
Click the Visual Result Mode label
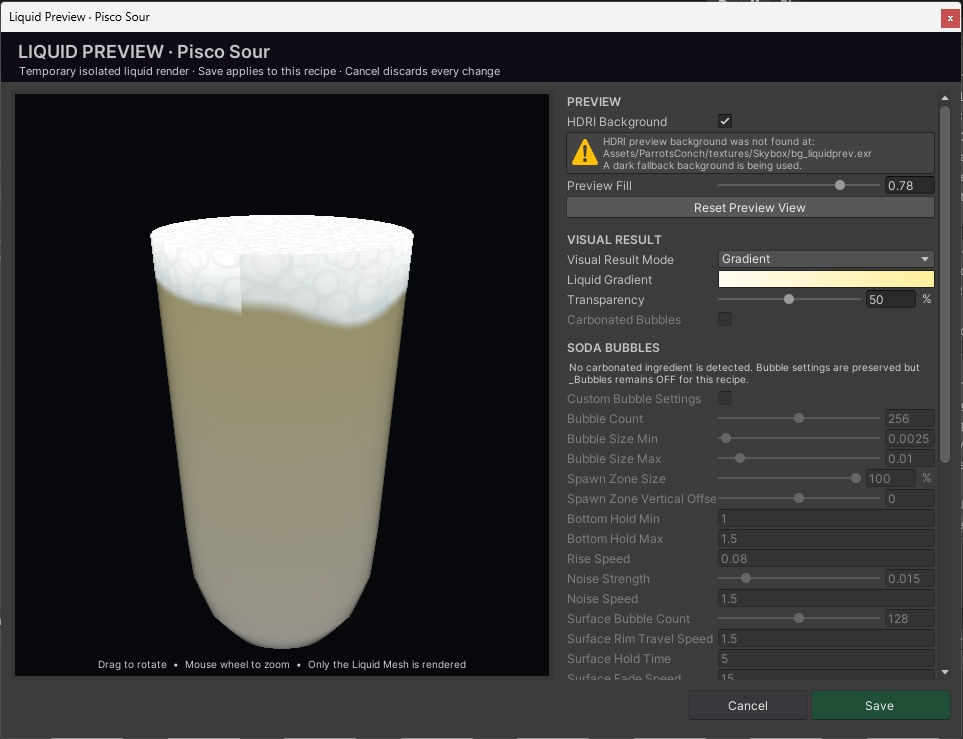point(620,259)
